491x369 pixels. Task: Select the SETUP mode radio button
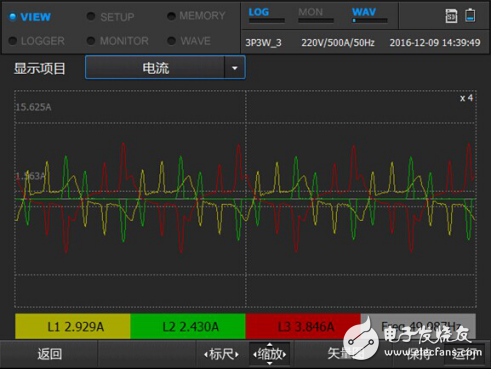pos(91,16)
